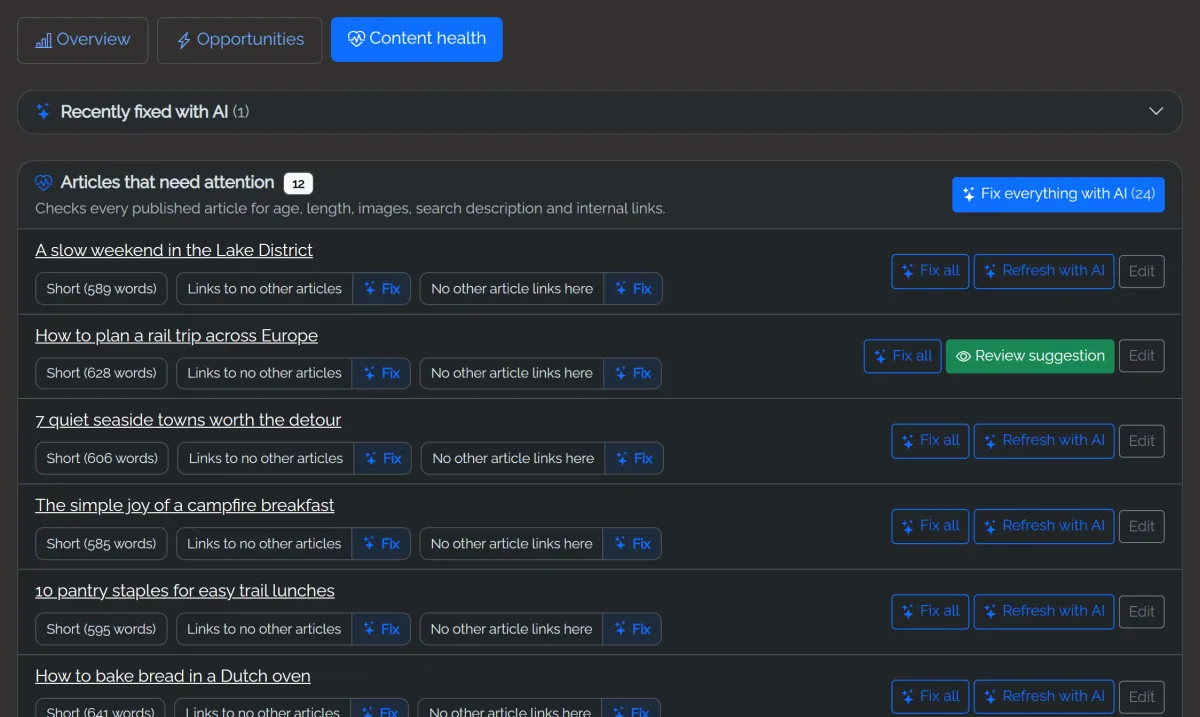Edit the campfire breakfast article
The height and width of the screenshot is (717, 1200).
pyautogui.click(x=1142, y=526)
